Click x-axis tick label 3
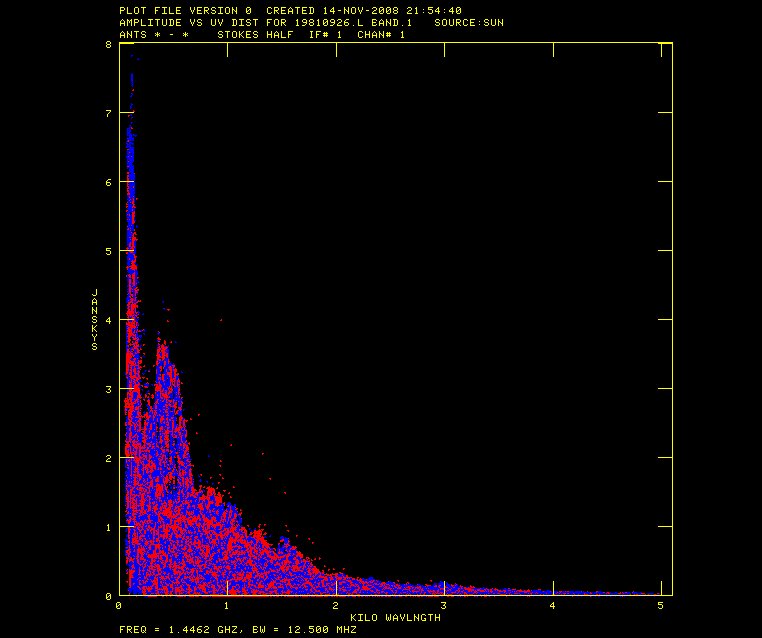The image size is (762, 638). click(444, 606)
